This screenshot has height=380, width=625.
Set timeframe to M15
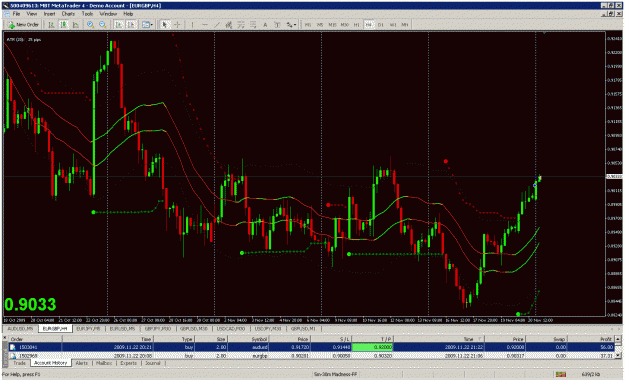[332, 25]
